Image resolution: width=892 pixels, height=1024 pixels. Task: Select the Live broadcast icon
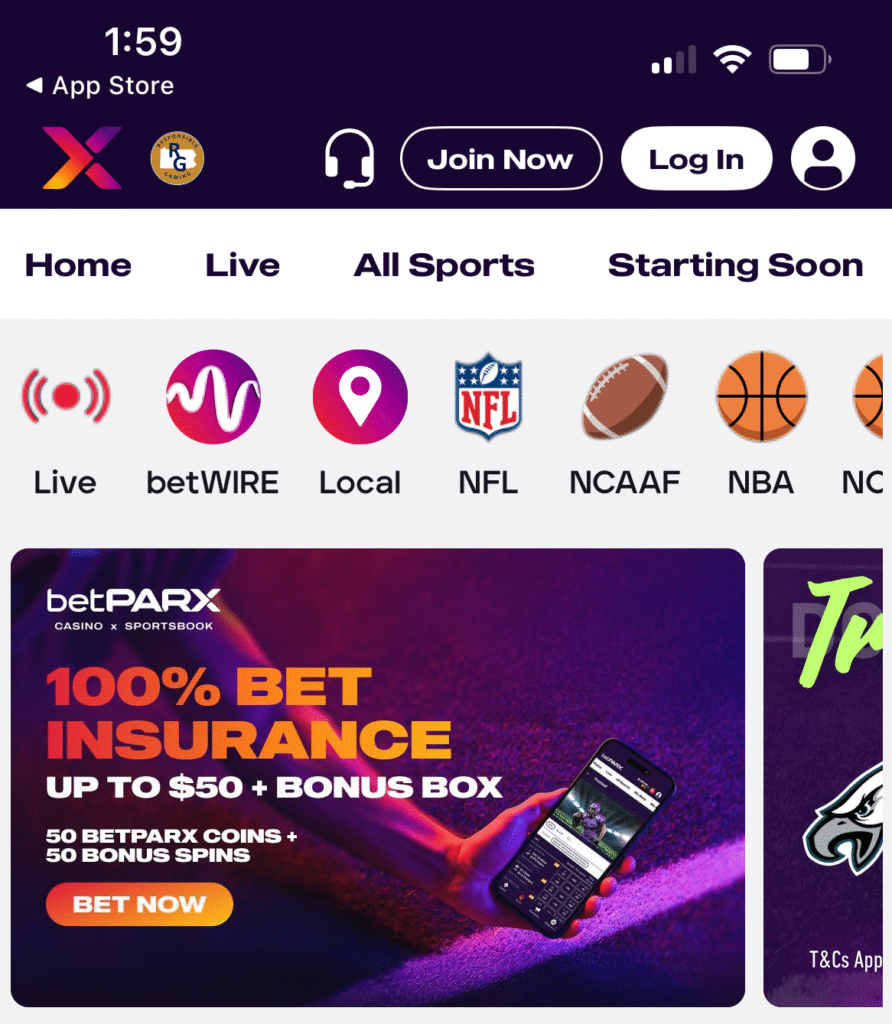[66, 396]
